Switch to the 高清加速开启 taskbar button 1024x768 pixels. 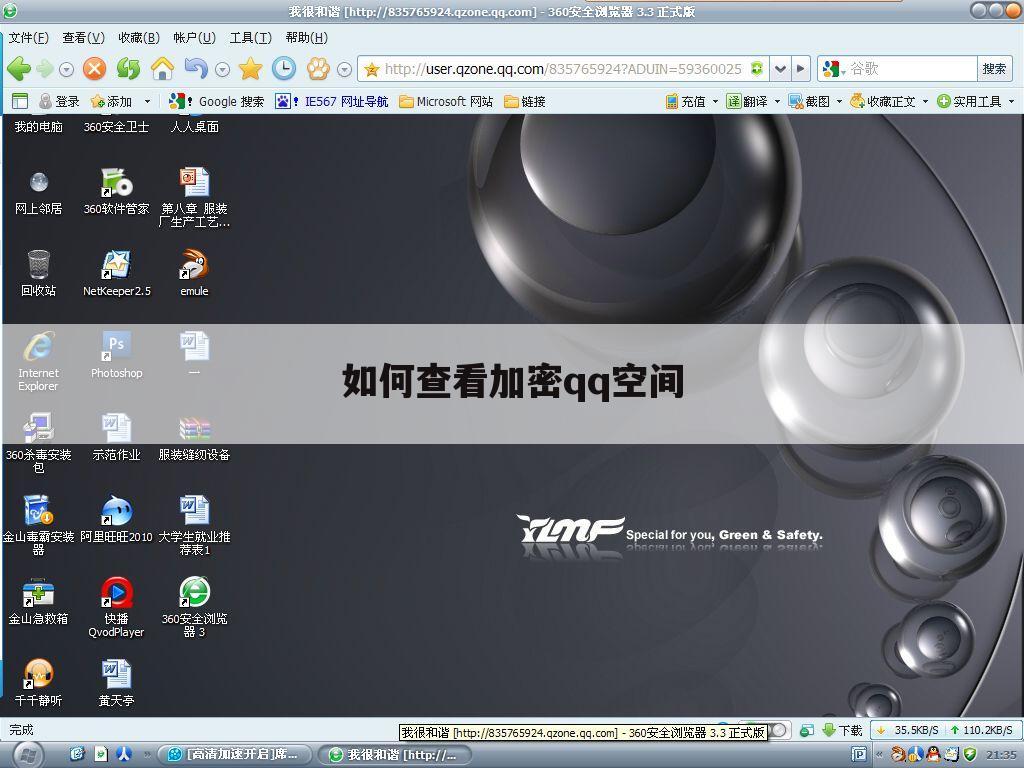(234, 755)
